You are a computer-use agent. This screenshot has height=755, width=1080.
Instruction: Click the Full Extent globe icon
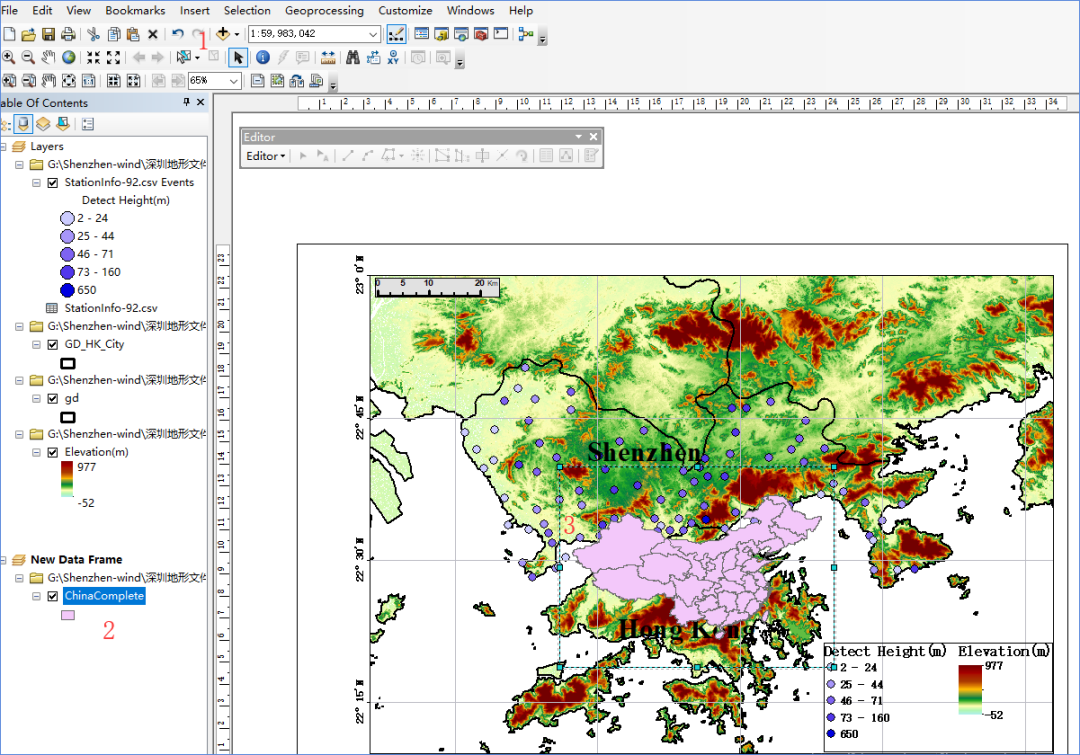coord(68,58)
